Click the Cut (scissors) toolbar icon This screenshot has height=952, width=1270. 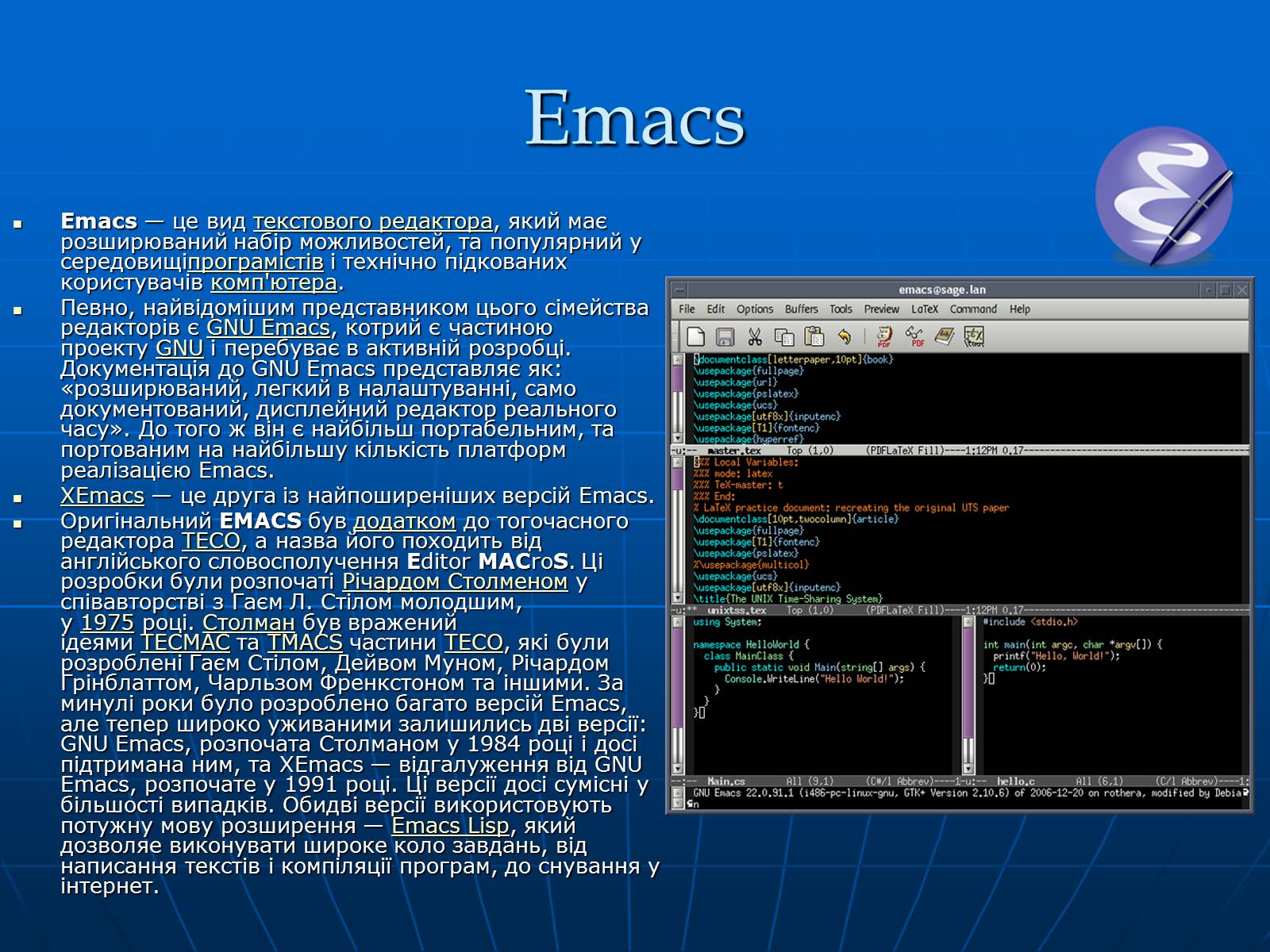[755, 336]
